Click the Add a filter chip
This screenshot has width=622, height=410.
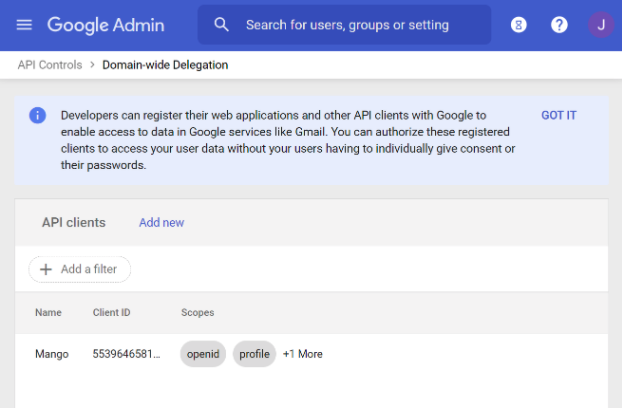click(79, 269)
